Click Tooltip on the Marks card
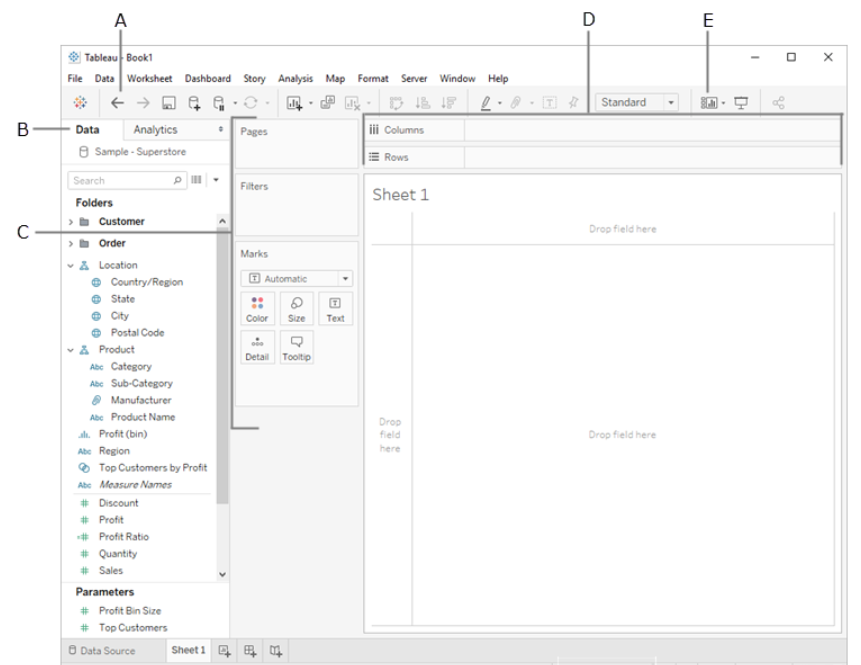 297,348
